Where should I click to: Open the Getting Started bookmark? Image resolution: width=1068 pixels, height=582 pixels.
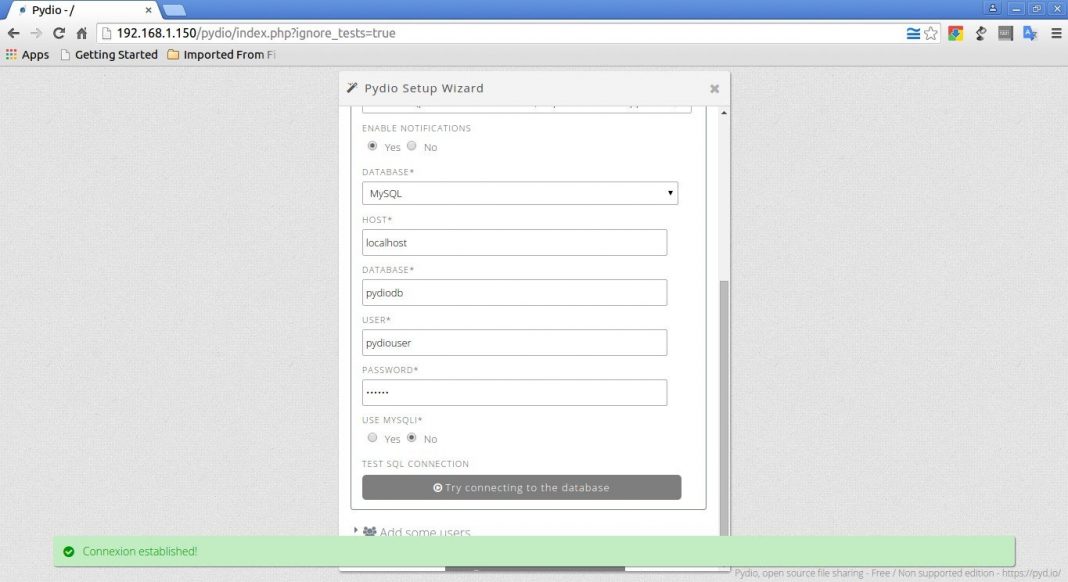click(x=109, y=55)
